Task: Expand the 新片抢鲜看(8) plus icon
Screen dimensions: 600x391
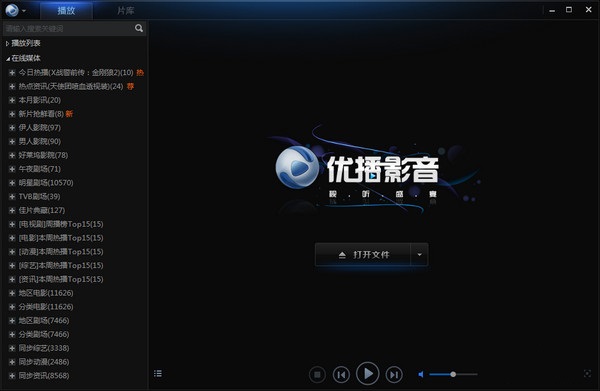Action: click(x=12, y=114)
